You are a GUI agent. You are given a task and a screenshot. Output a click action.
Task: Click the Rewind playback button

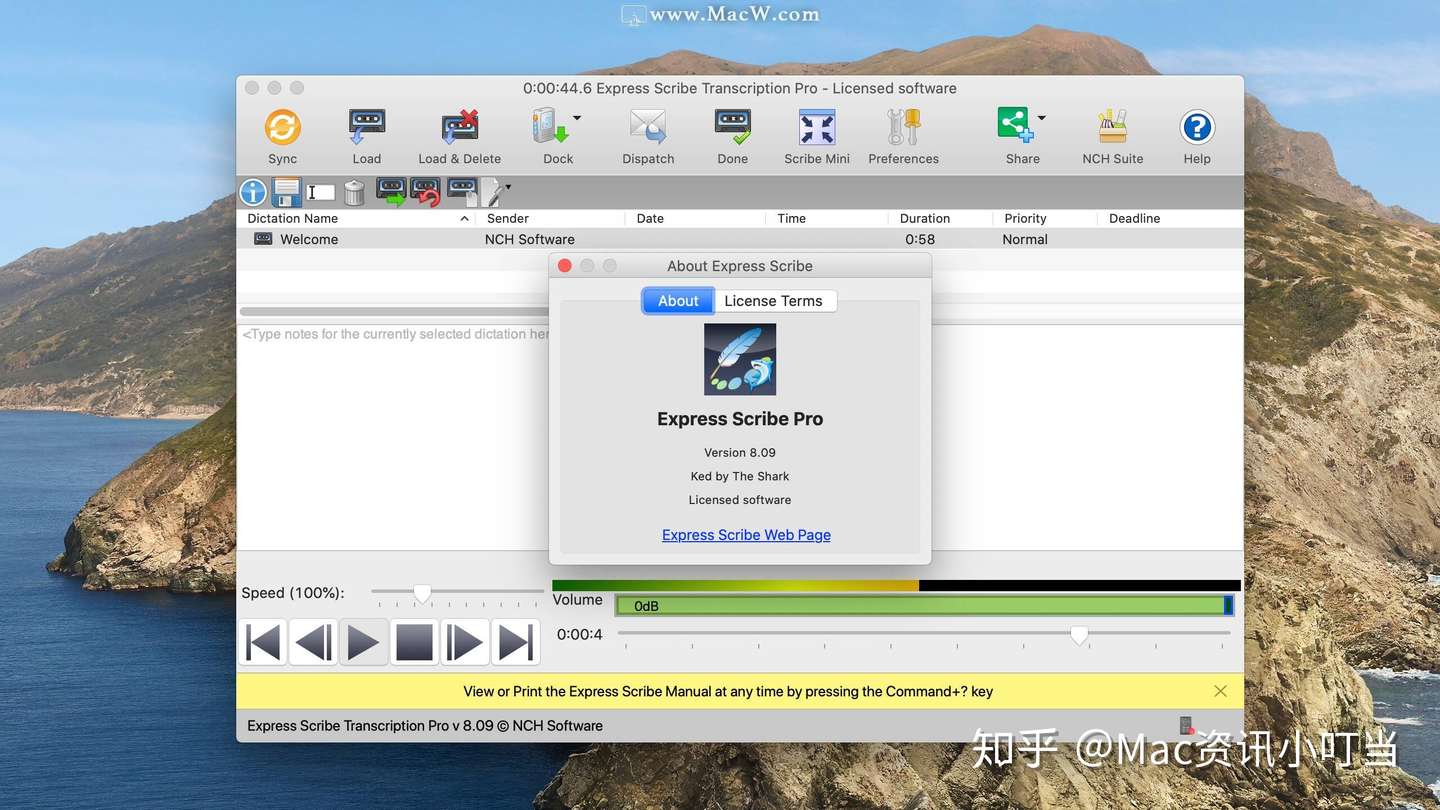tap(313, 642)
